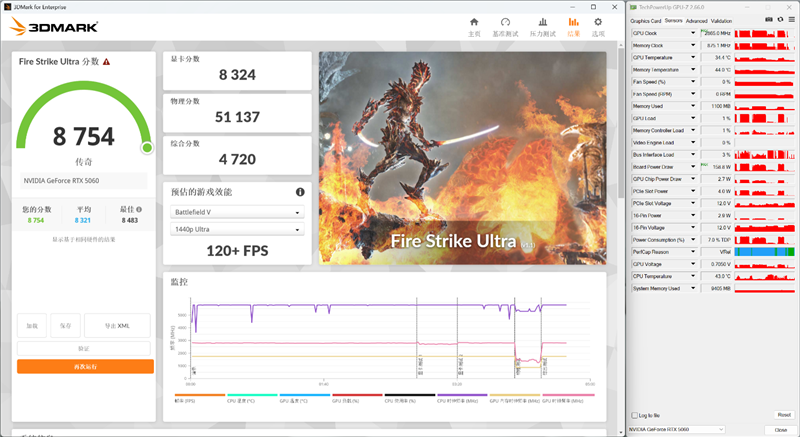
Task: Open the benchmarks (基准测试) gauge icon
Action: pos(505,22)
